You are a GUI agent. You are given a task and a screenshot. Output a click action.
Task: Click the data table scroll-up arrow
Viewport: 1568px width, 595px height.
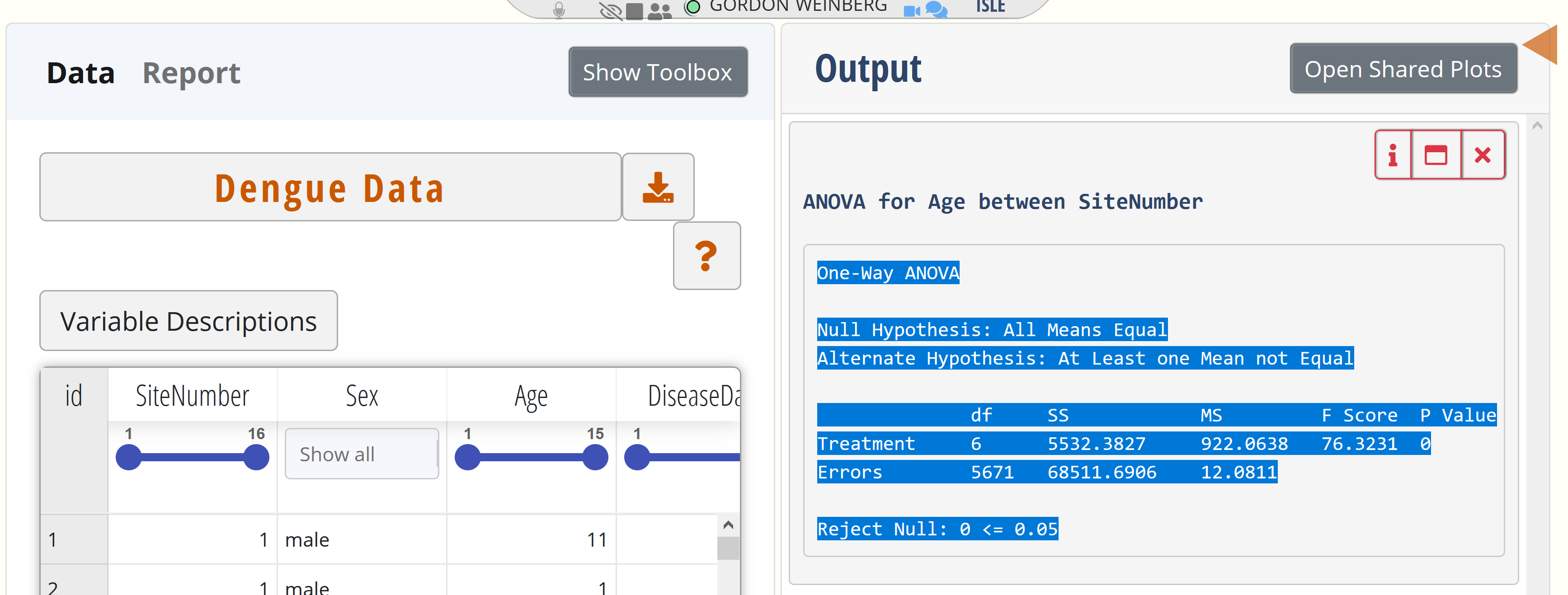(x=728, y=525)
